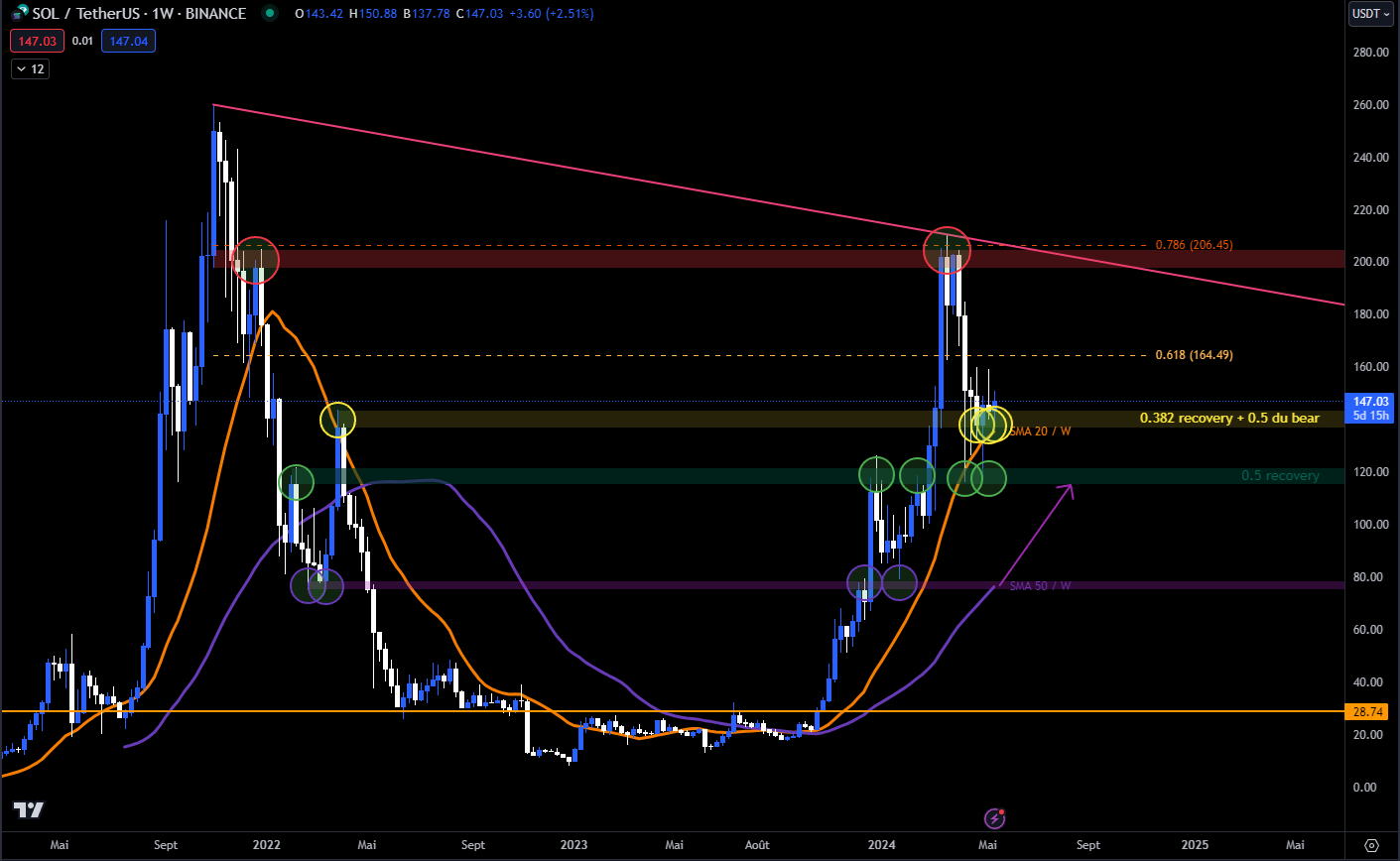Select the 'SMA 20 / W' label
This screenshot has height=861, width=1400.
pos(1040,431)
